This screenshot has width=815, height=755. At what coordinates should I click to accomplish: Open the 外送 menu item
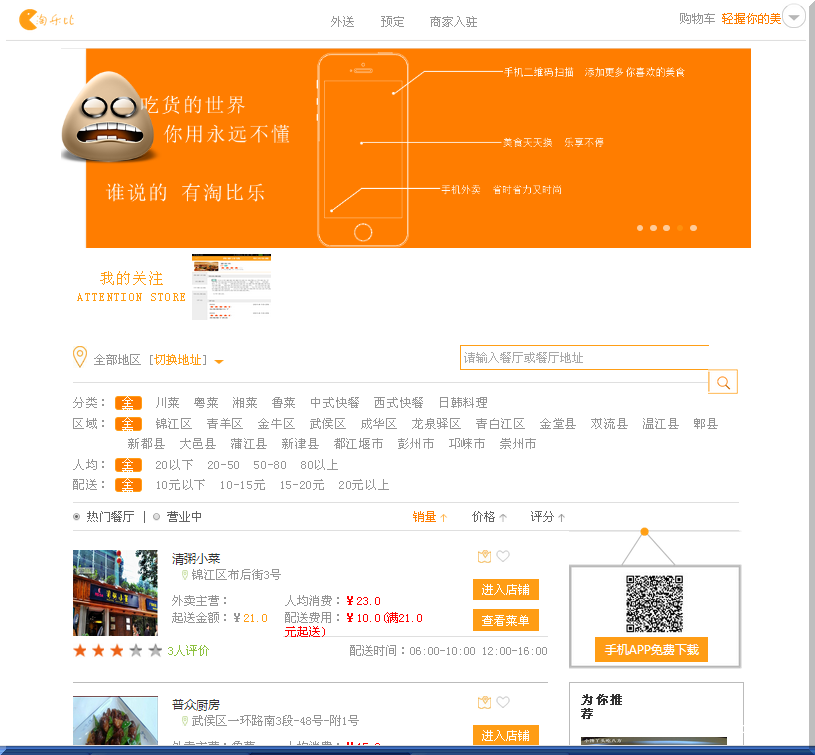coord(342,20)
